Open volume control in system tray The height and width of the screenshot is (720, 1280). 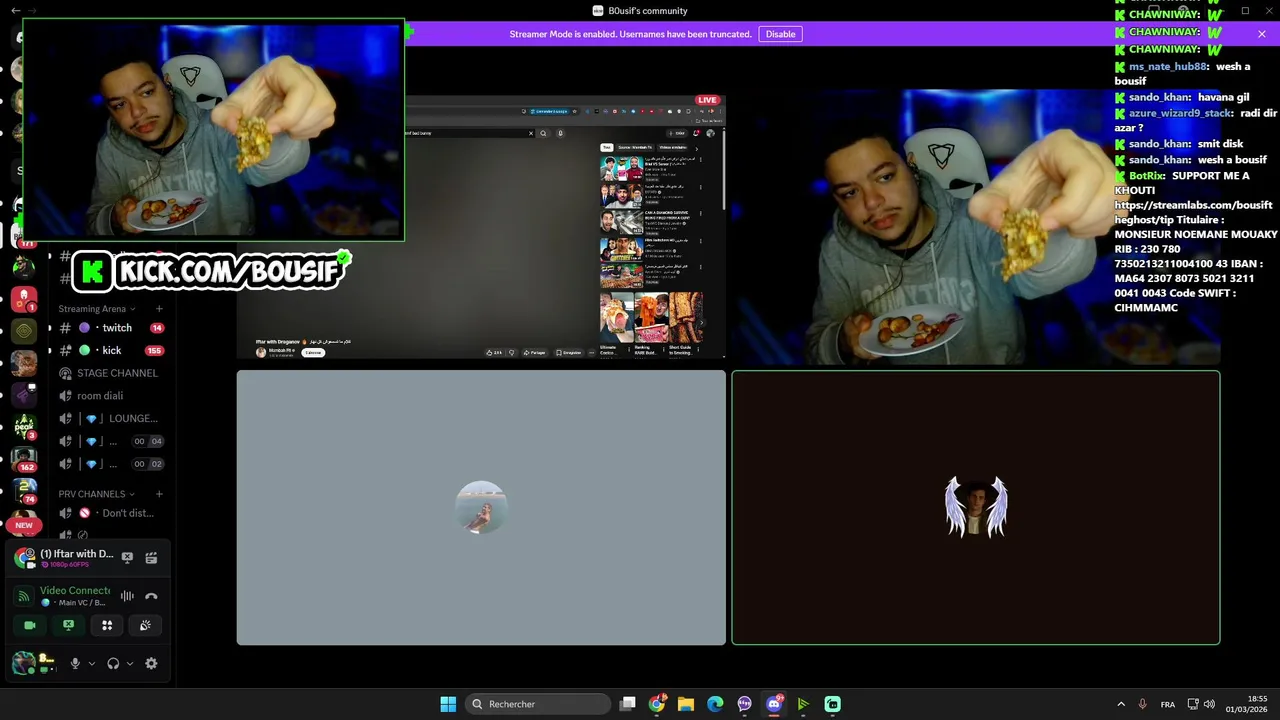(x=1209, y=704)
